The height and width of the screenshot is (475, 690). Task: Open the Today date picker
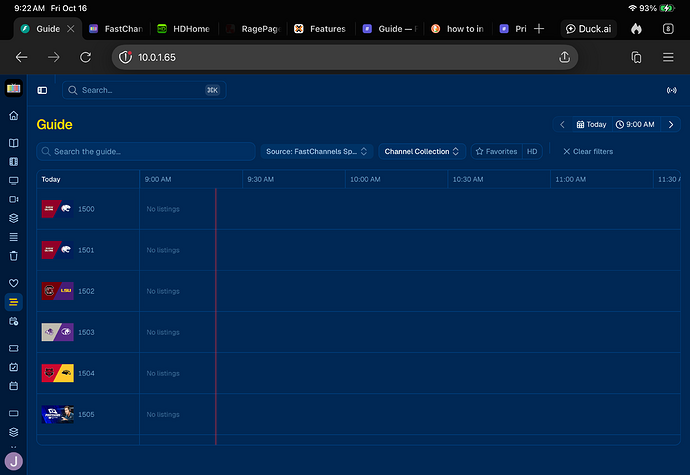pos(591,125)
